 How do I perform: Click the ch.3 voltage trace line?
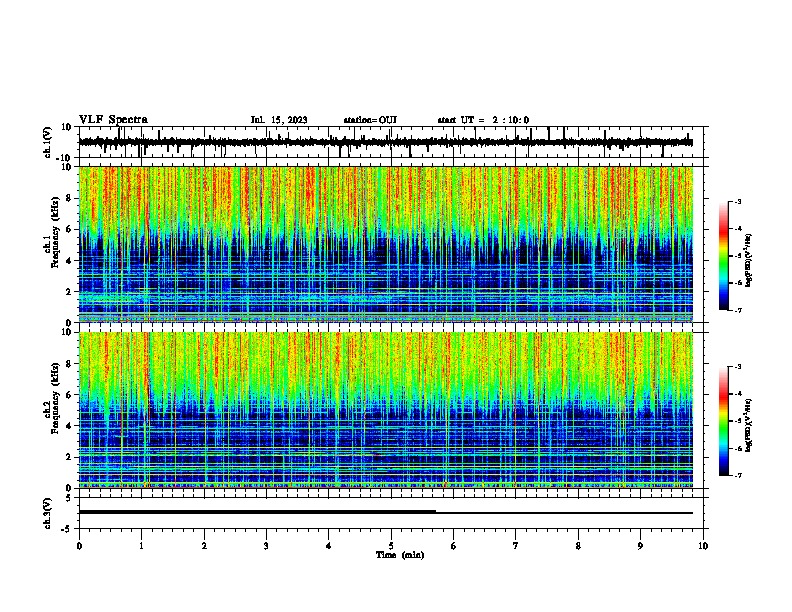[385, 512]
